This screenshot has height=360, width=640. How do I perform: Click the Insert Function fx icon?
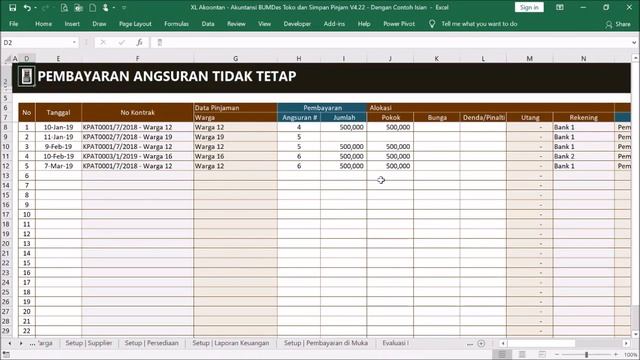point(139,42)
